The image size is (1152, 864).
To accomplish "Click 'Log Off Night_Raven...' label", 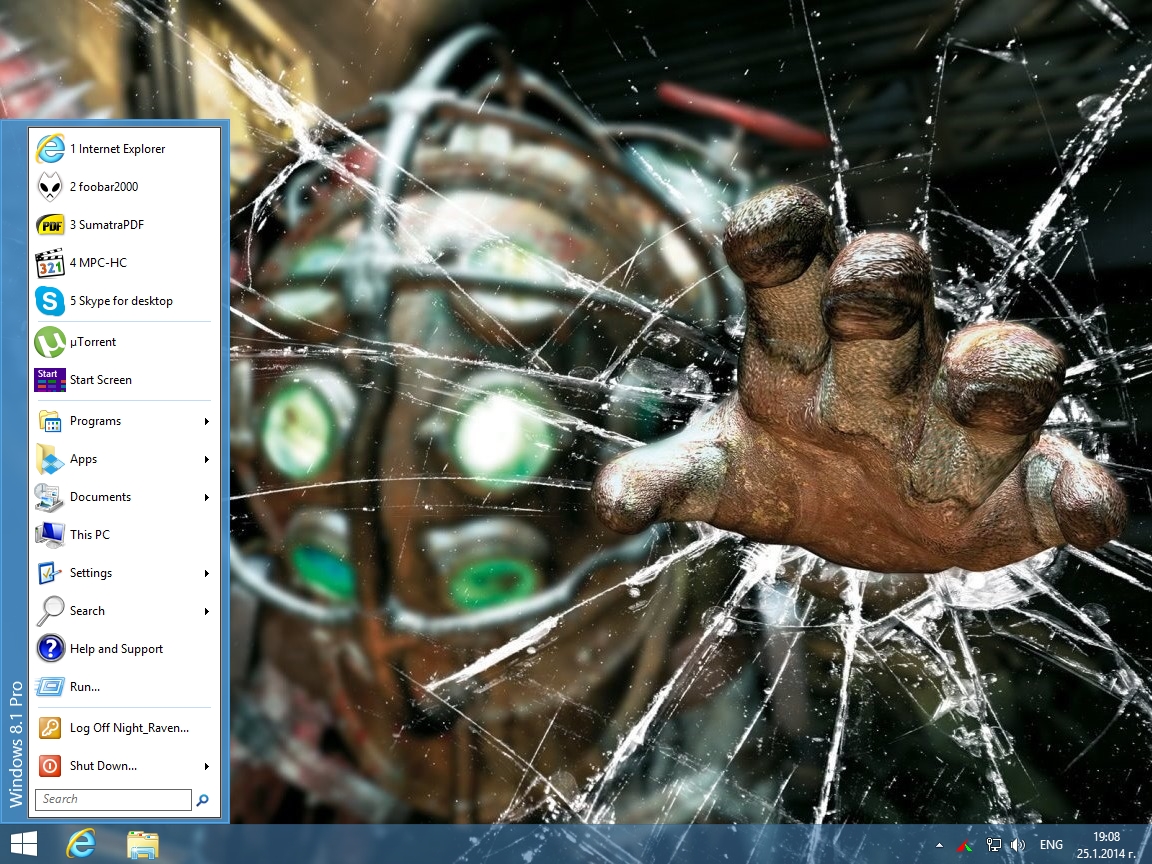I will click(129, 728).
